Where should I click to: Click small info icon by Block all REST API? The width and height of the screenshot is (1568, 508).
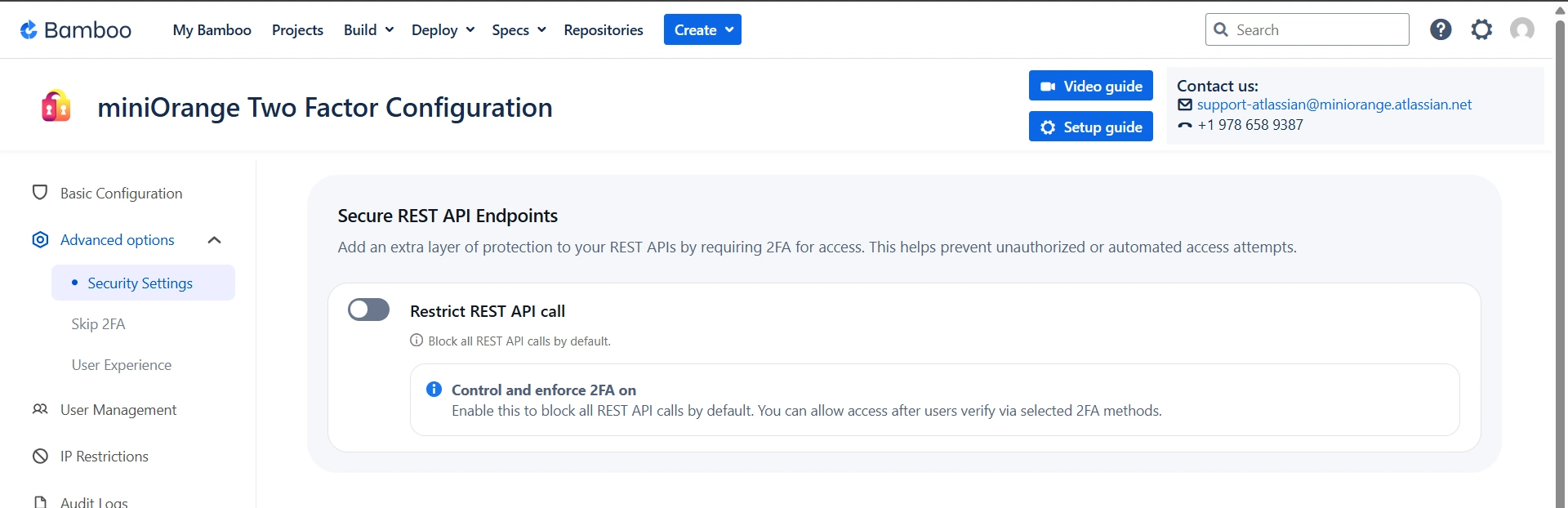tap(416, 341)
